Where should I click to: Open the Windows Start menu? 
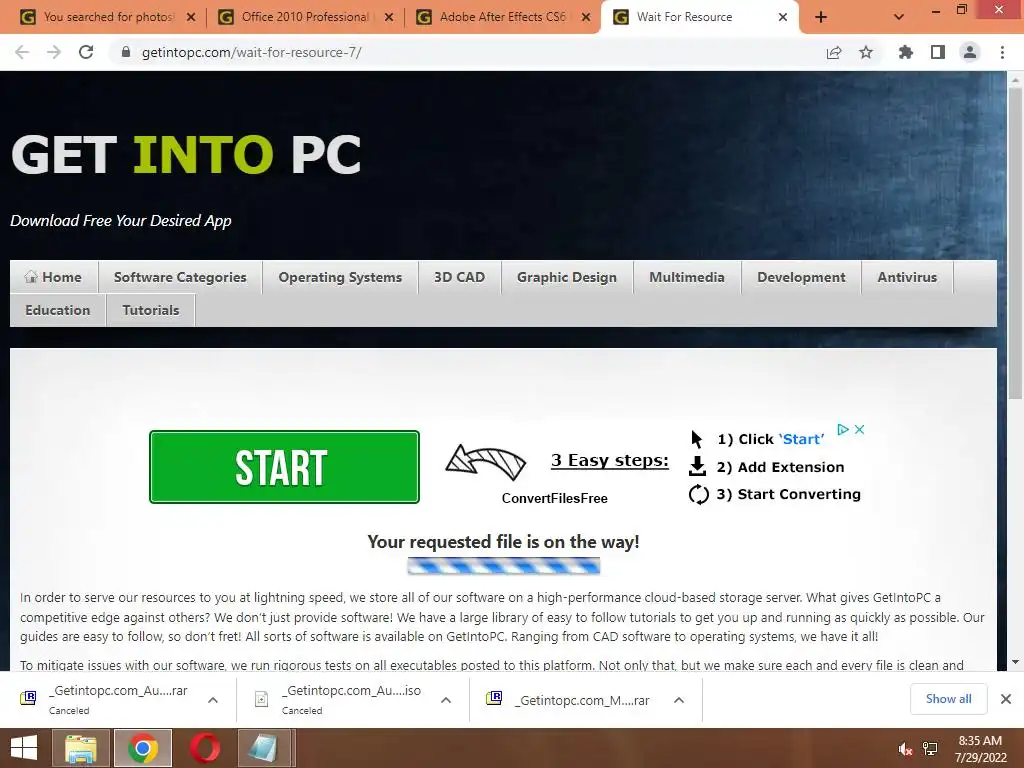[24, 748]
